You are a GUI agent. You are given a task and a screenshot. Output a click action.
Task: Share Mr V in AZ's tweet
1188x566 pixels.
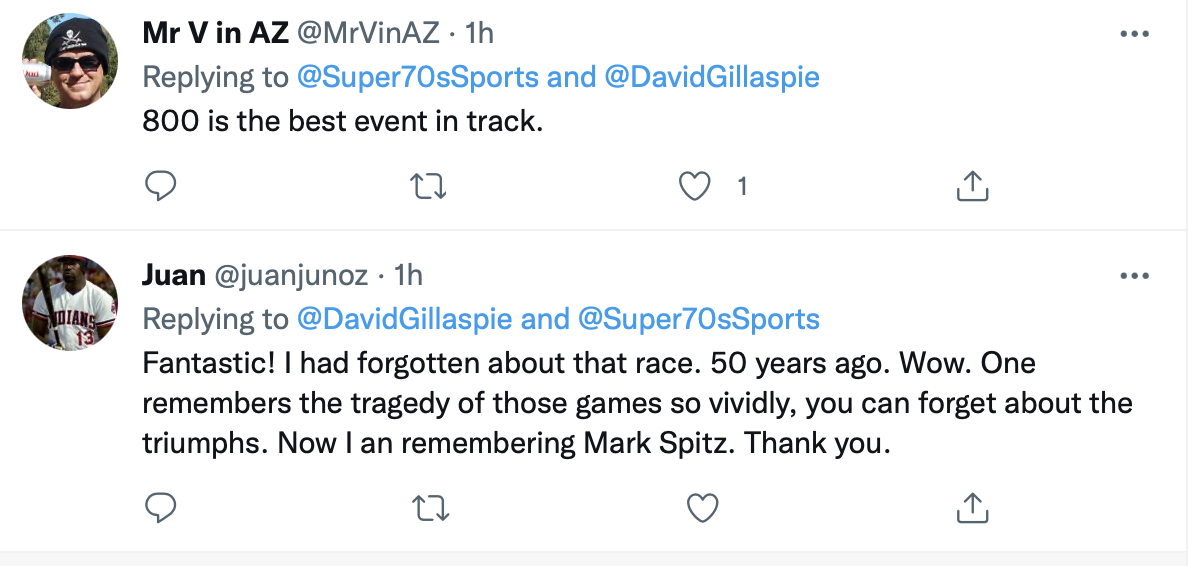coord(973,185)
